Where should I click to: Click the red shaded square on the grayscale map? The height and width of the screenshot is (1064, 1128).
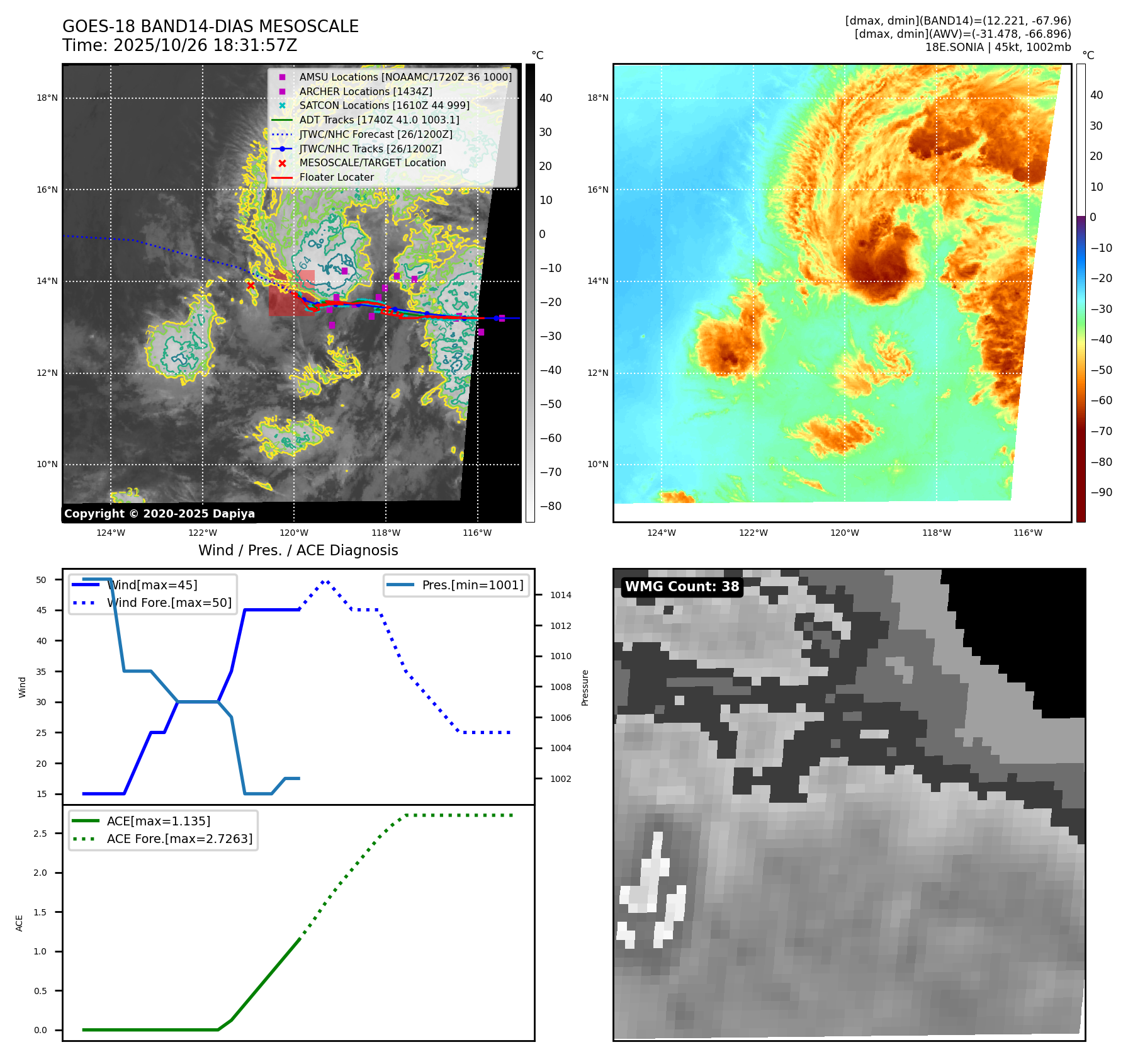coord(291,293)
